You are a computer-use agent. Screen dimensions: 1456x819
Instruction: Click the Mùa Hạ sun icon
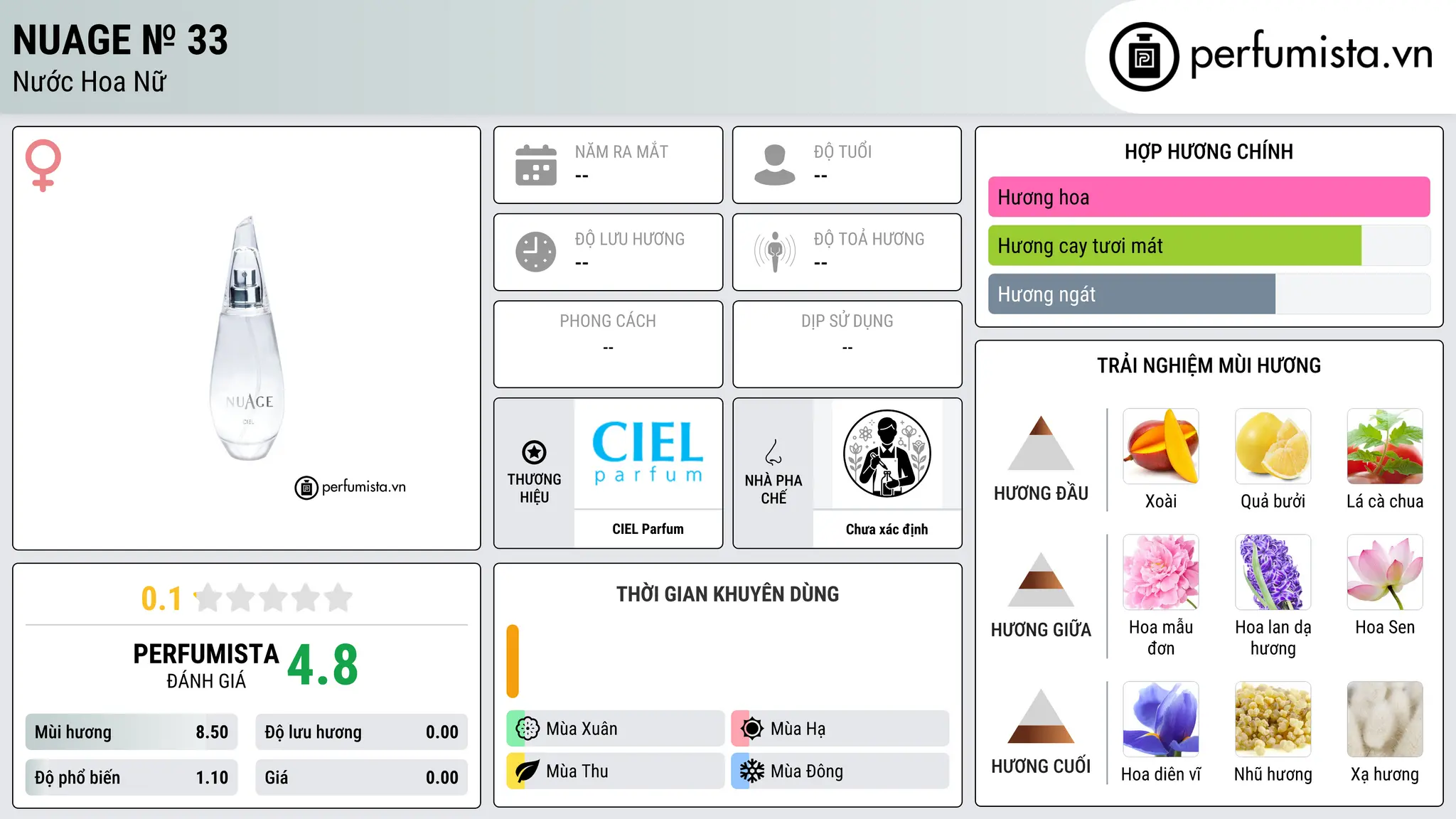tap(752, 729)
